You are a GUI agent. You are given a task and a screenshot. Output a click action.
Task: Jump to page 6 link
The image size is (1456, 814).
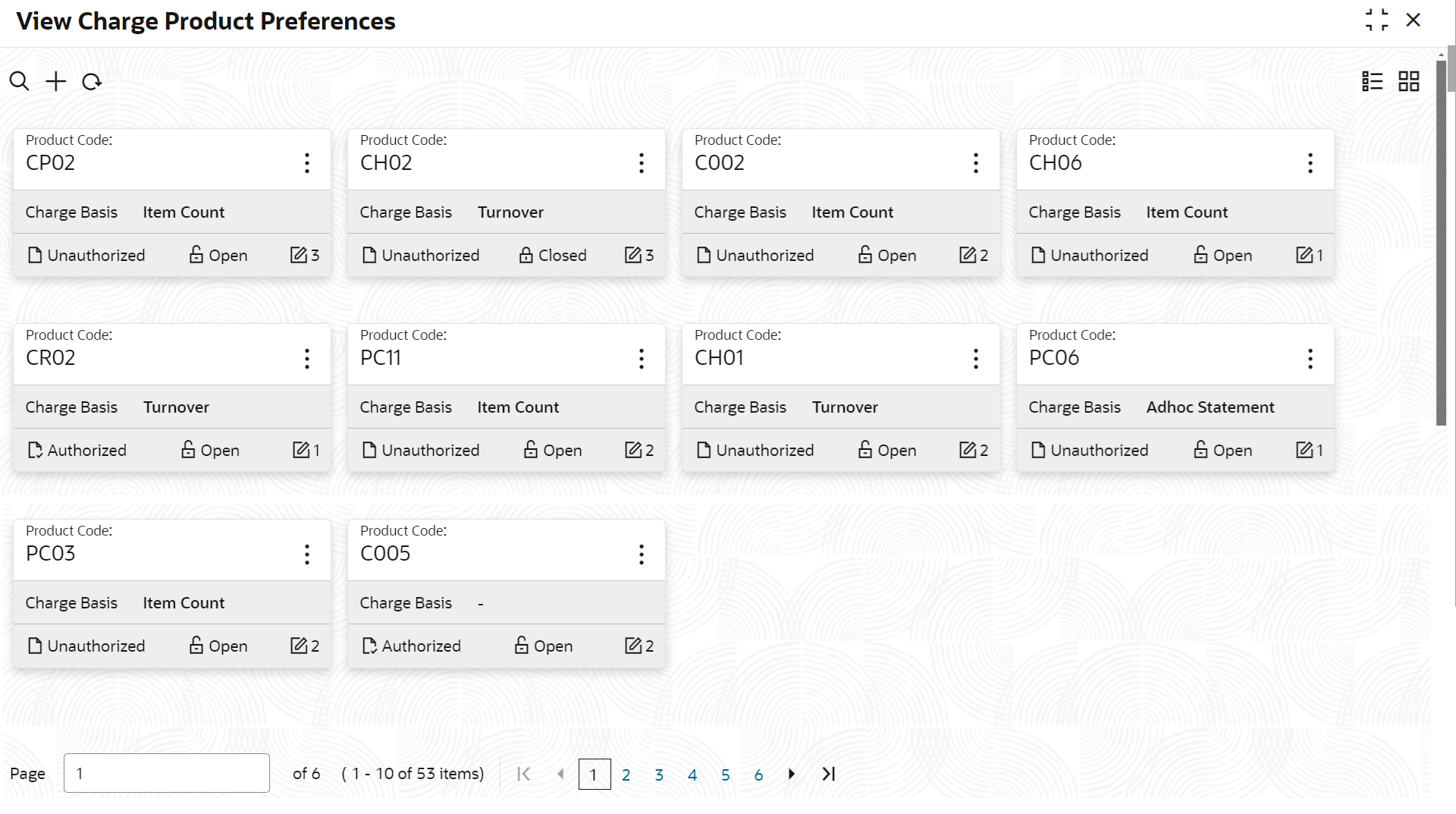(x=758, y=775)
